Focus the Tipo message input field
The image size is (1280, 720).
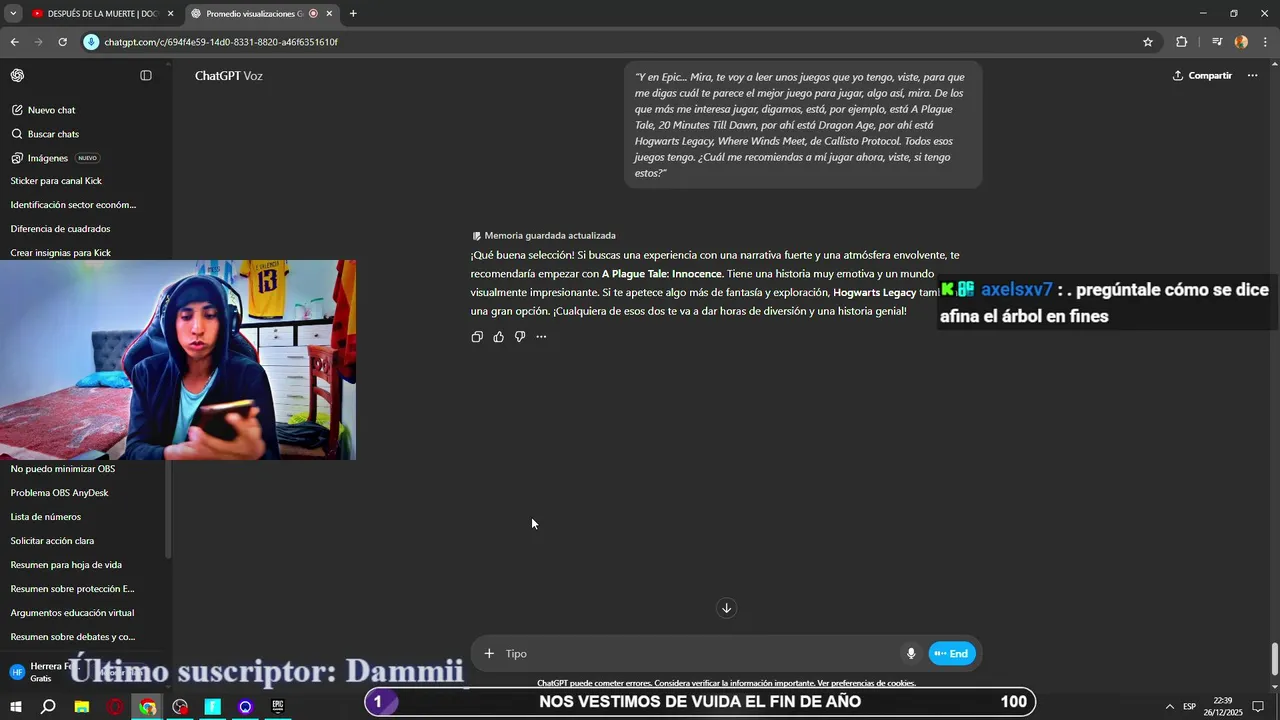tap(700, 654)
